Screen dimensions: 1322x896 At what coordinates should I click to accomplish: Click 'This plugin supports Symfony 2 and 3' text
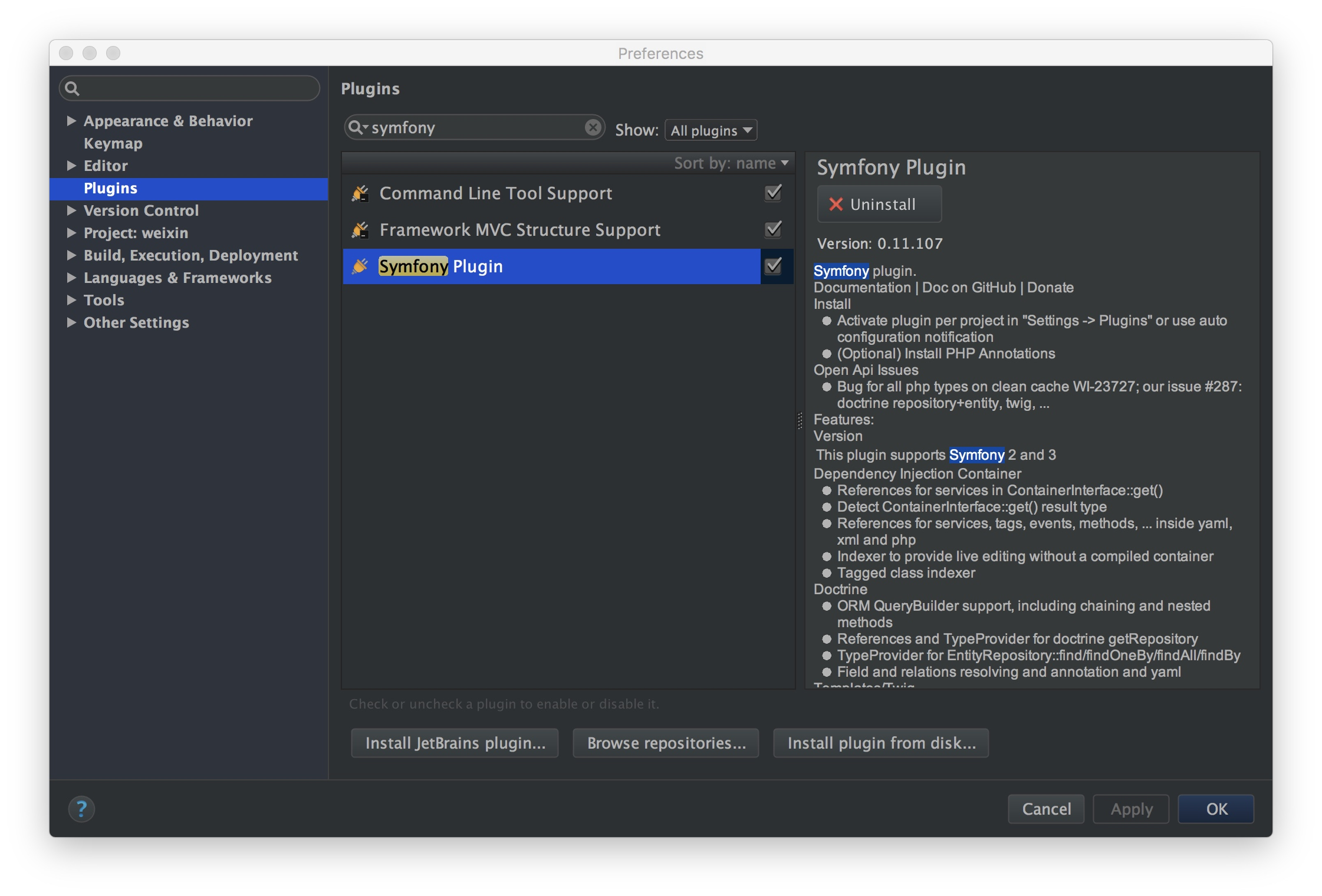(x=936, y=455)
